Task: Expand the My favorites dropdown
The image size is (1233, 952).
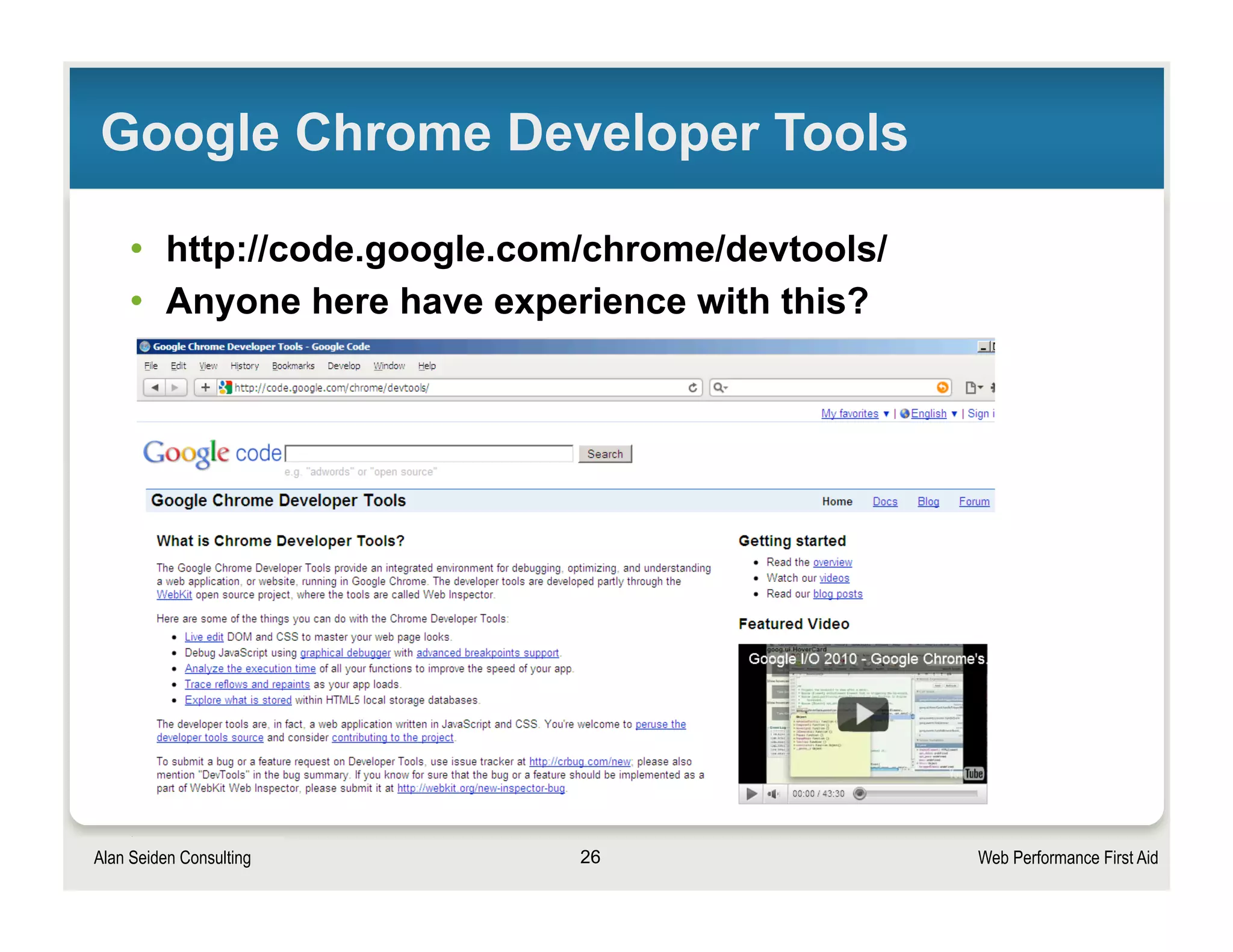Action: coord(886,414)
